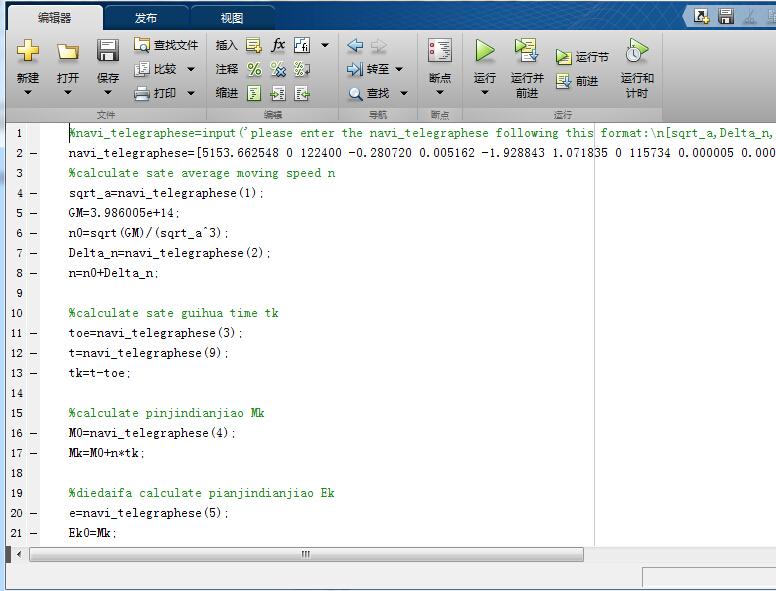Set breakpoint at line 2 dash
Screen dimensions: 776x591
[x=33, y=153]
